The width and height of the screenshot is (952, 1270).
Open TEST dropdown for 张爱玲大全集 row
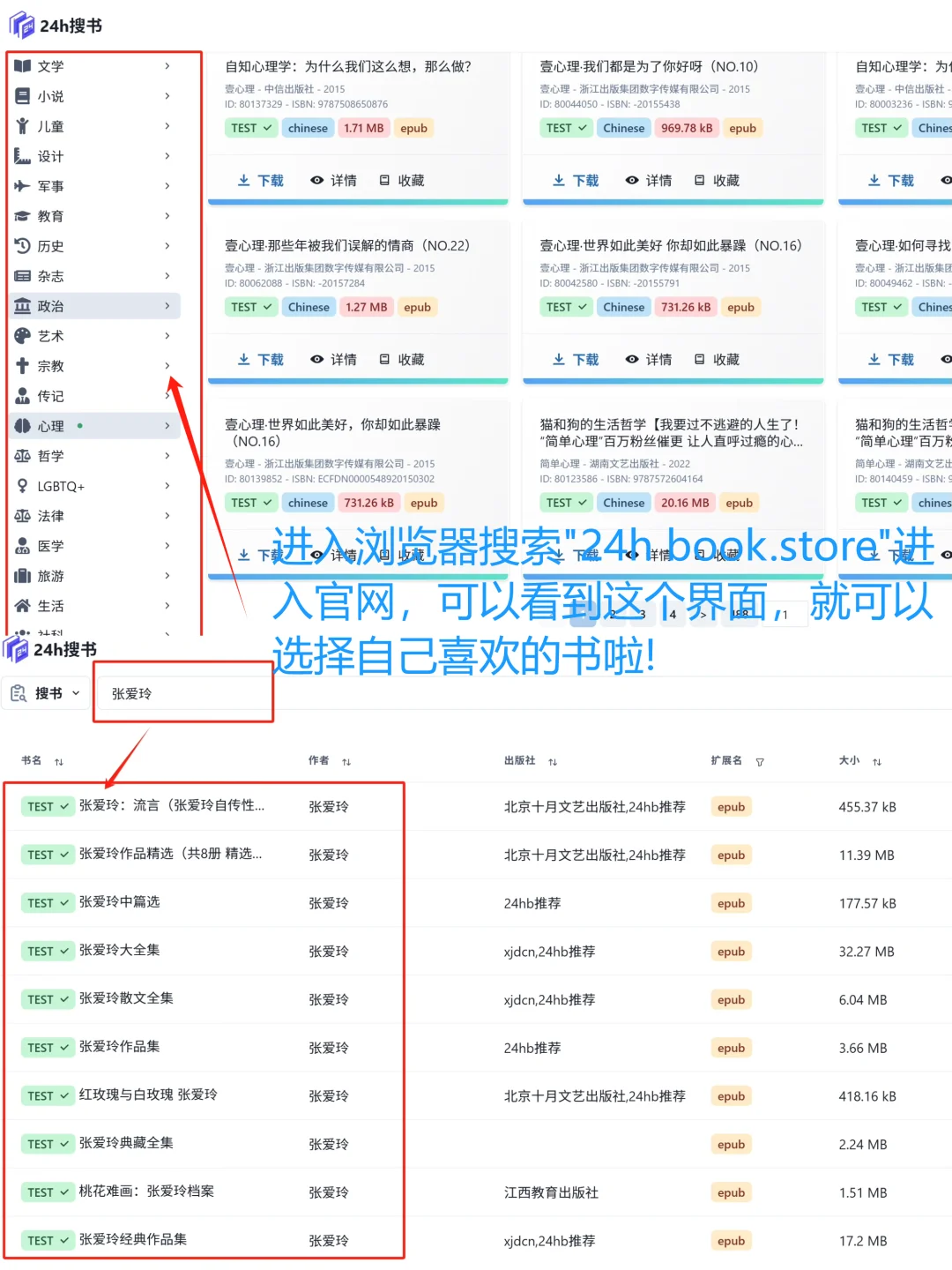(48, 952)
